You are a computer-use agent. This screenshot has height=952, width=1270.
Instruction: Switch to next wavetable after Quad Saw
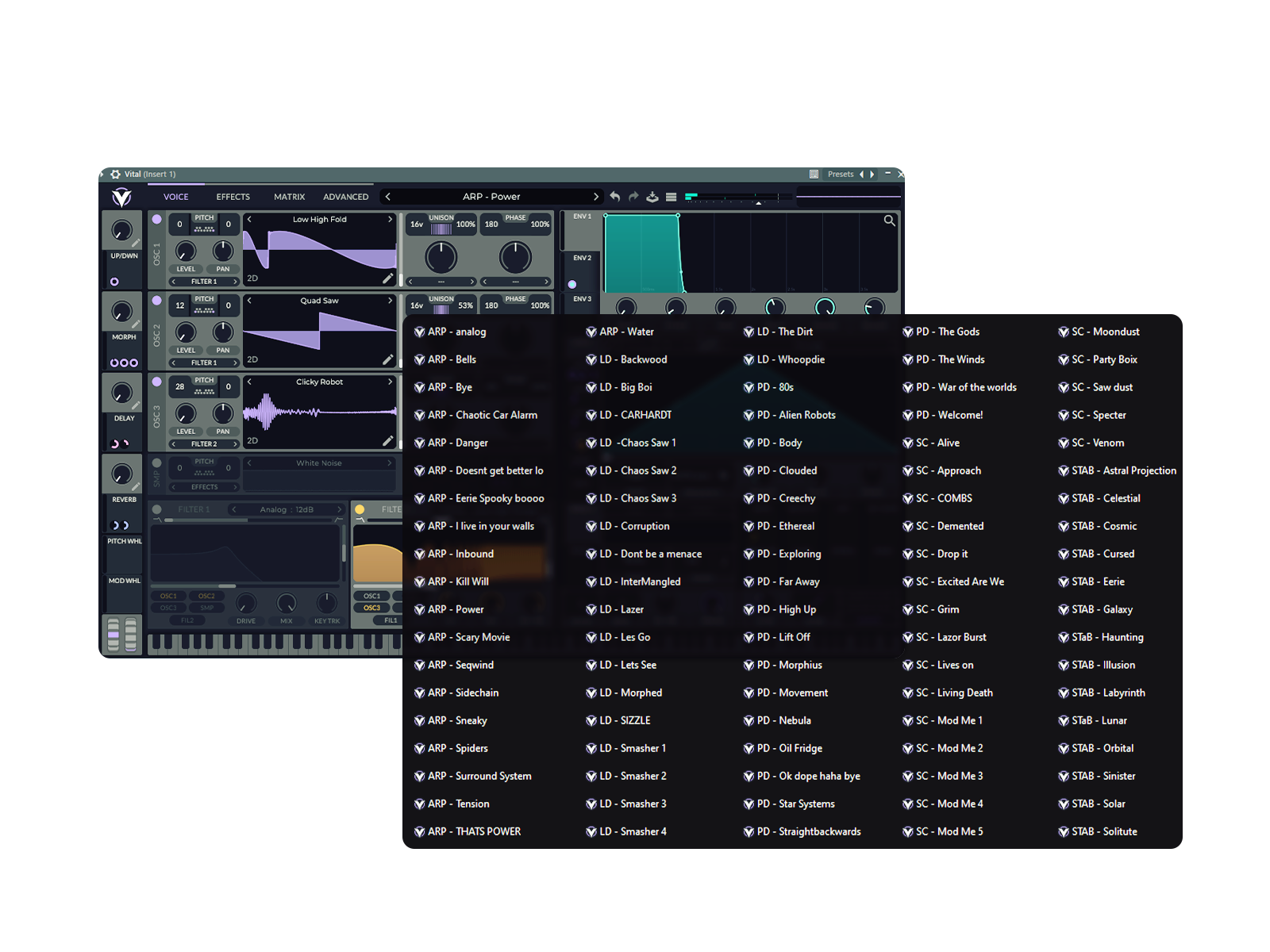(x=390, y=301)
